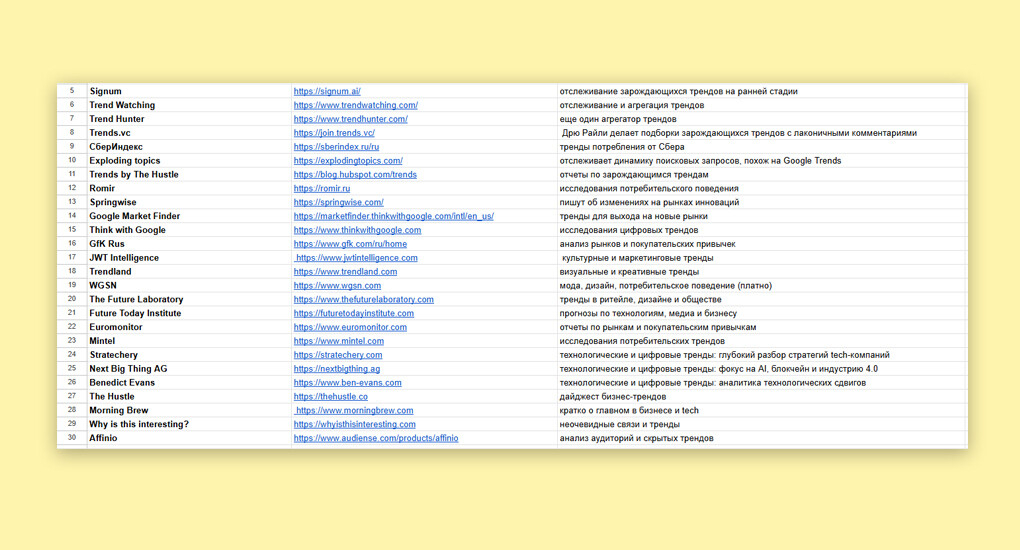Open the trendwatching.com link

[x=355, y=105]
